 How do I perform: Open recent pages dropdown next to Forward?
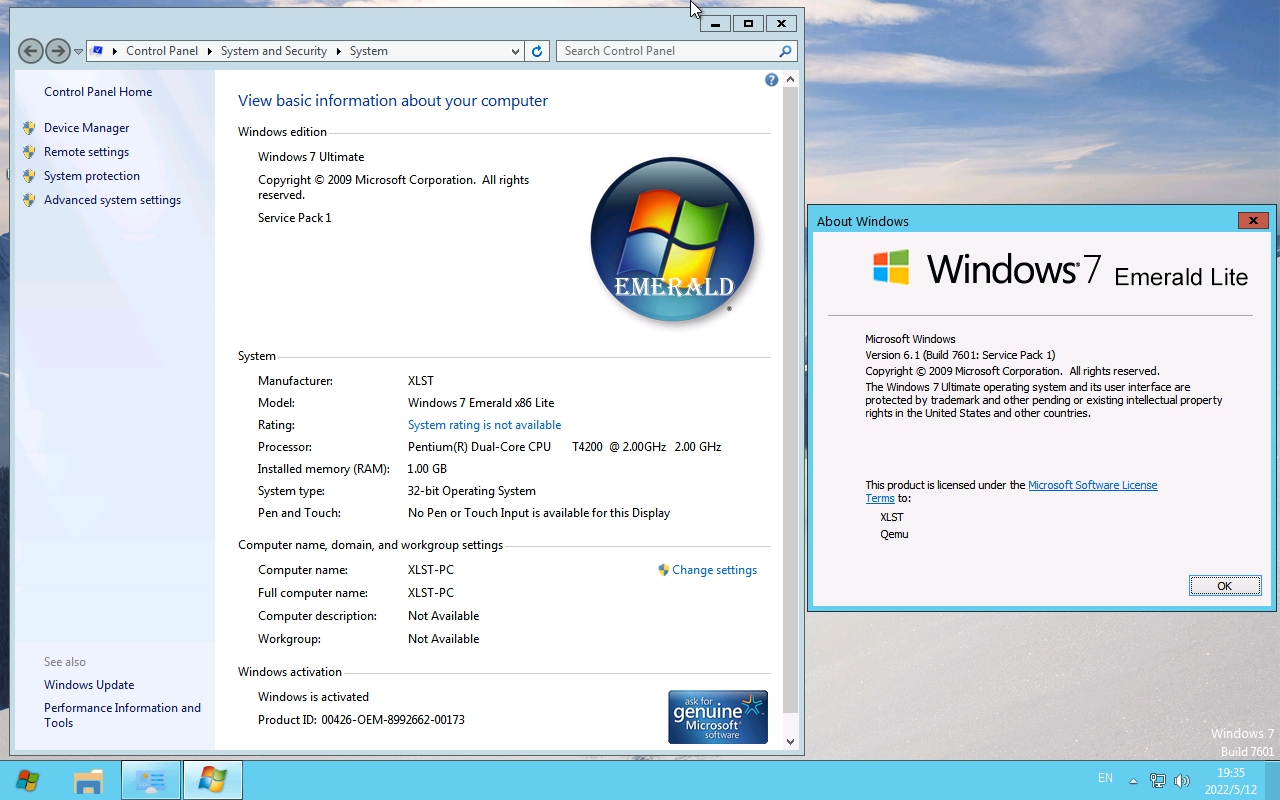(78, 52)
